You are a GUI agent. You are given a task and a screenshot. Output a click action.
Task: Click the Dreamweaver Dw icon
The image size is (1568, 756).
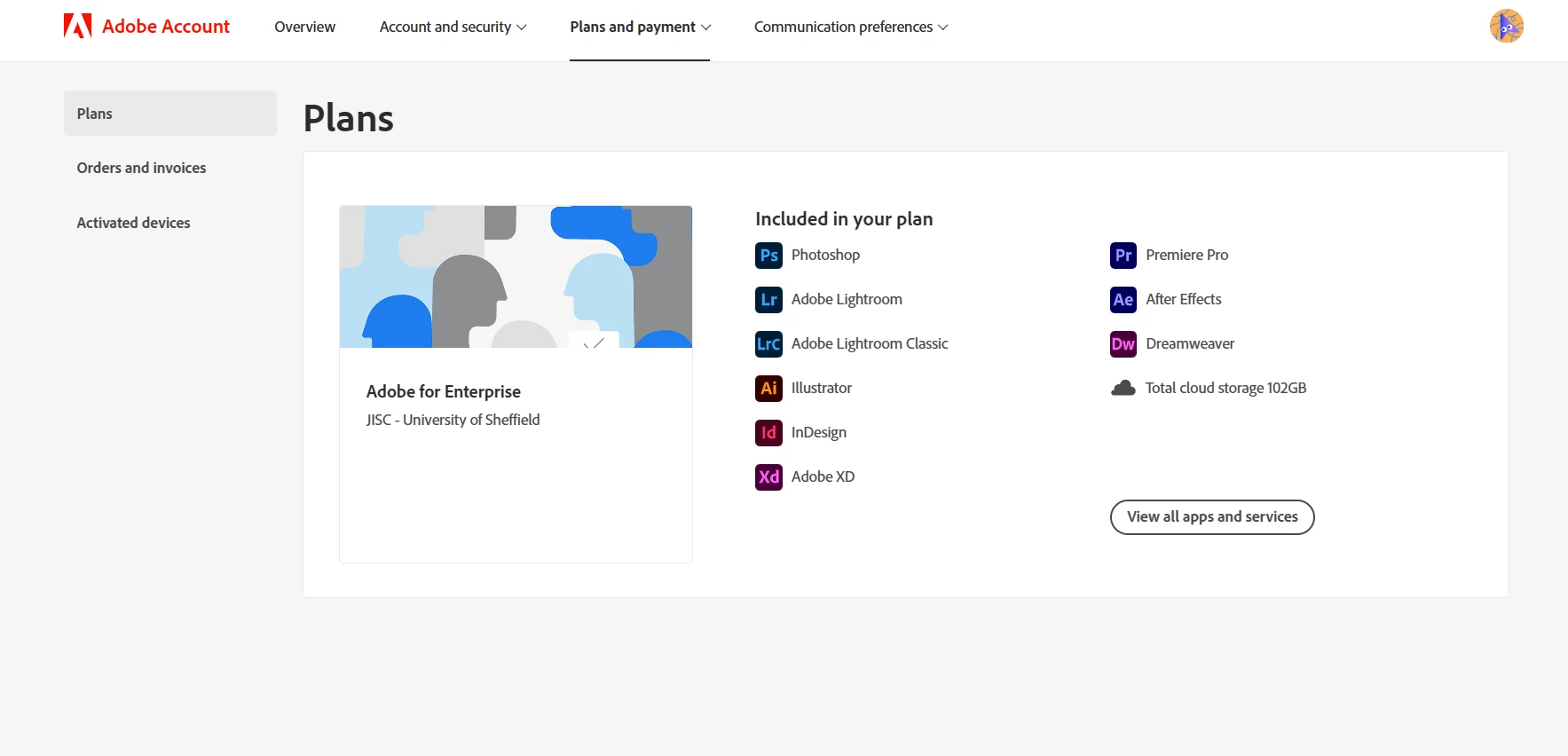[x=1123, y=344]
